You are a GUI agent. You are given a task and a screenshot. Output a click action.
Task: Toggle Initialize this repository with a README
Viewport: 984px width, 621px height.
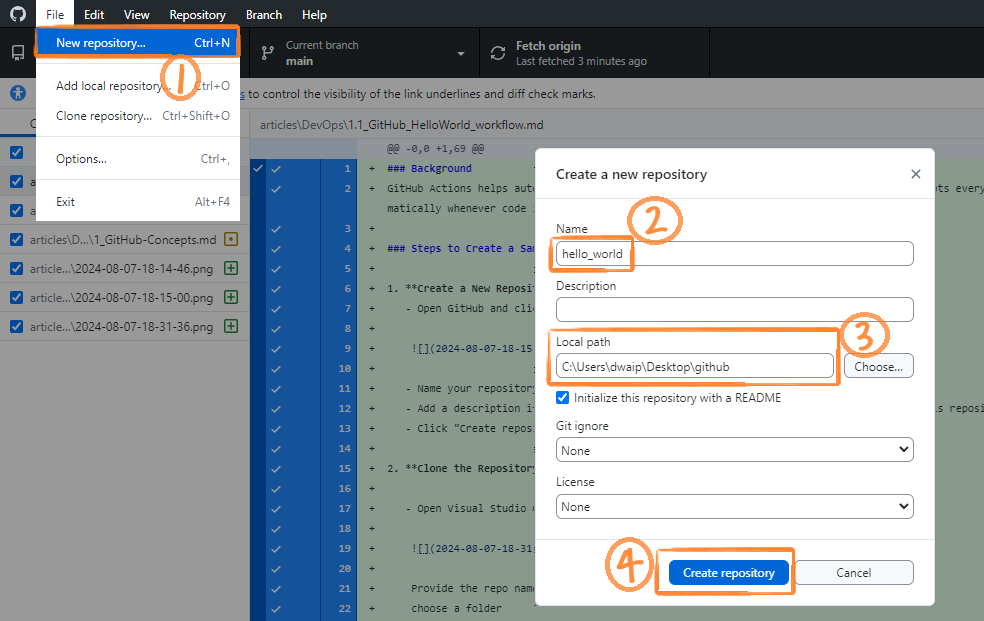pos(562,398)
